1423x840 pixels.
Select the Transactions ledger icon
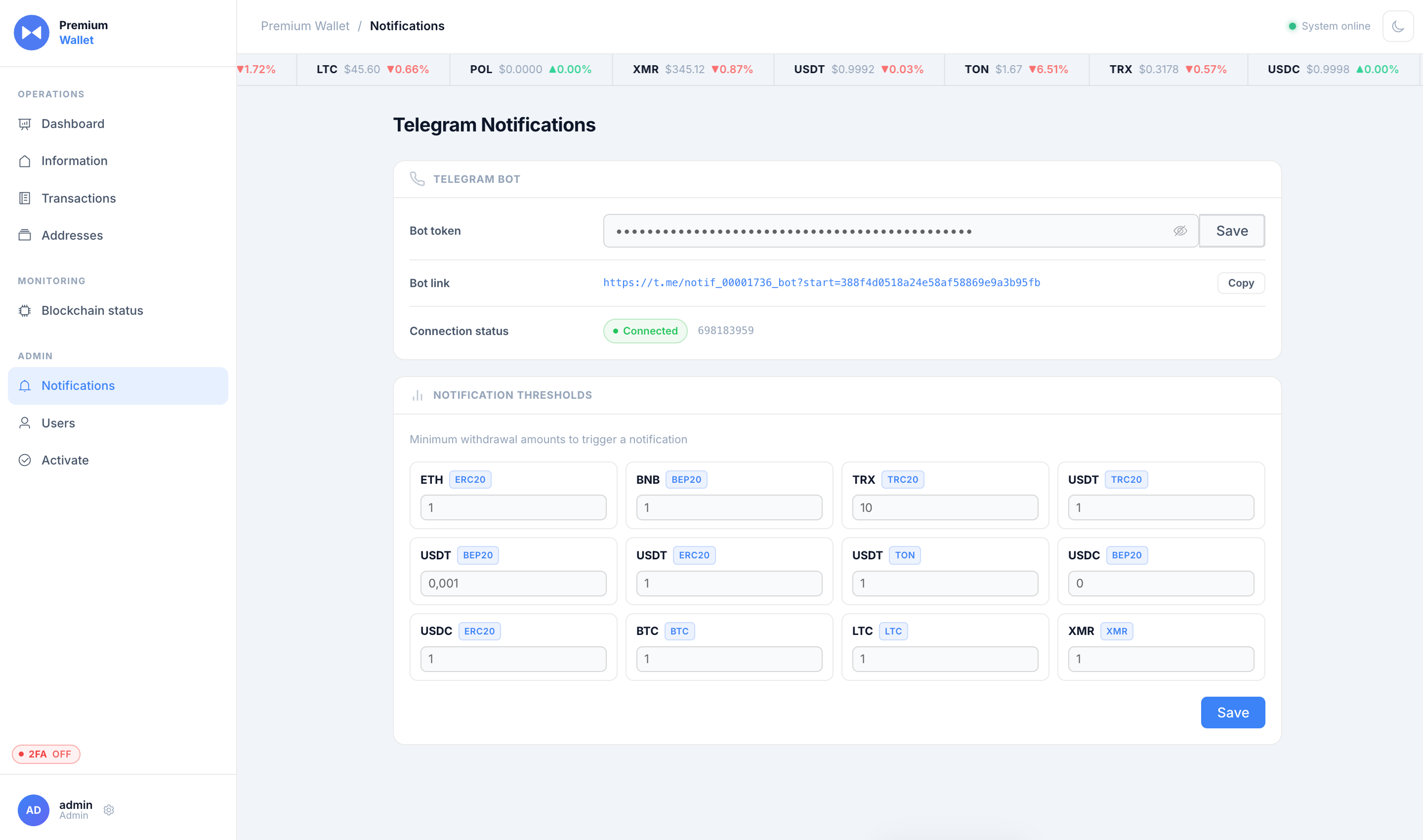[24, 198]
